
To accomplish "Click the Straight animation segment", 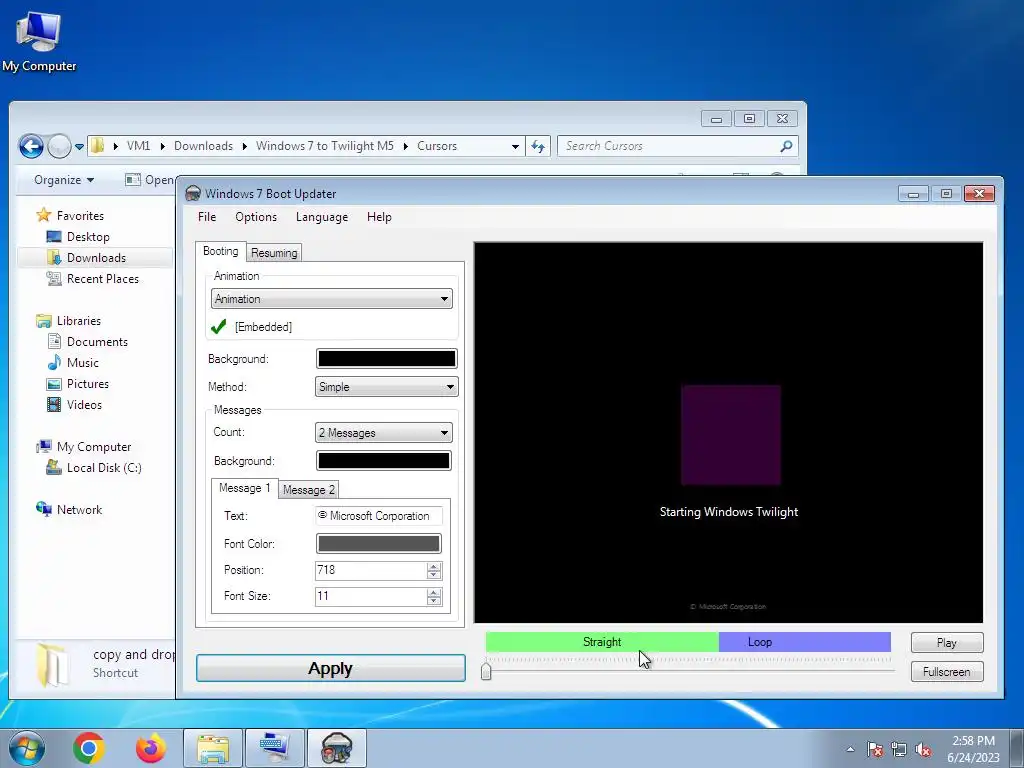I will pyautogui.click(x=602, y=642).
